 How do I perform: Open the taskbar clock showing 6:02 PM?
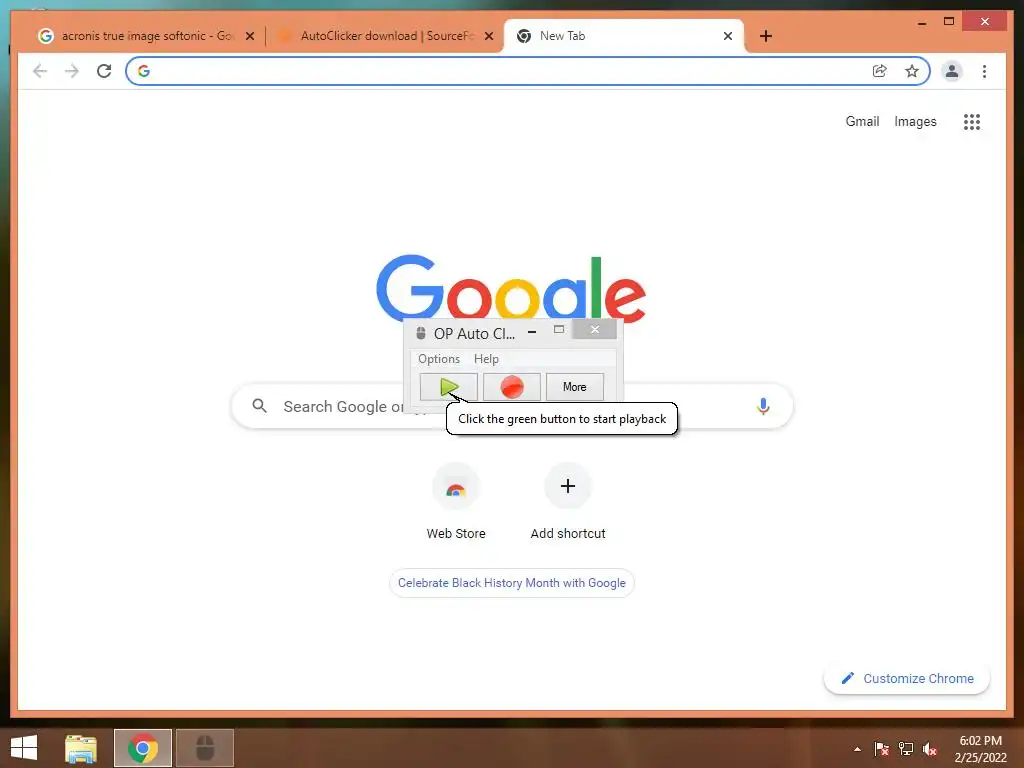pos(980,749)
